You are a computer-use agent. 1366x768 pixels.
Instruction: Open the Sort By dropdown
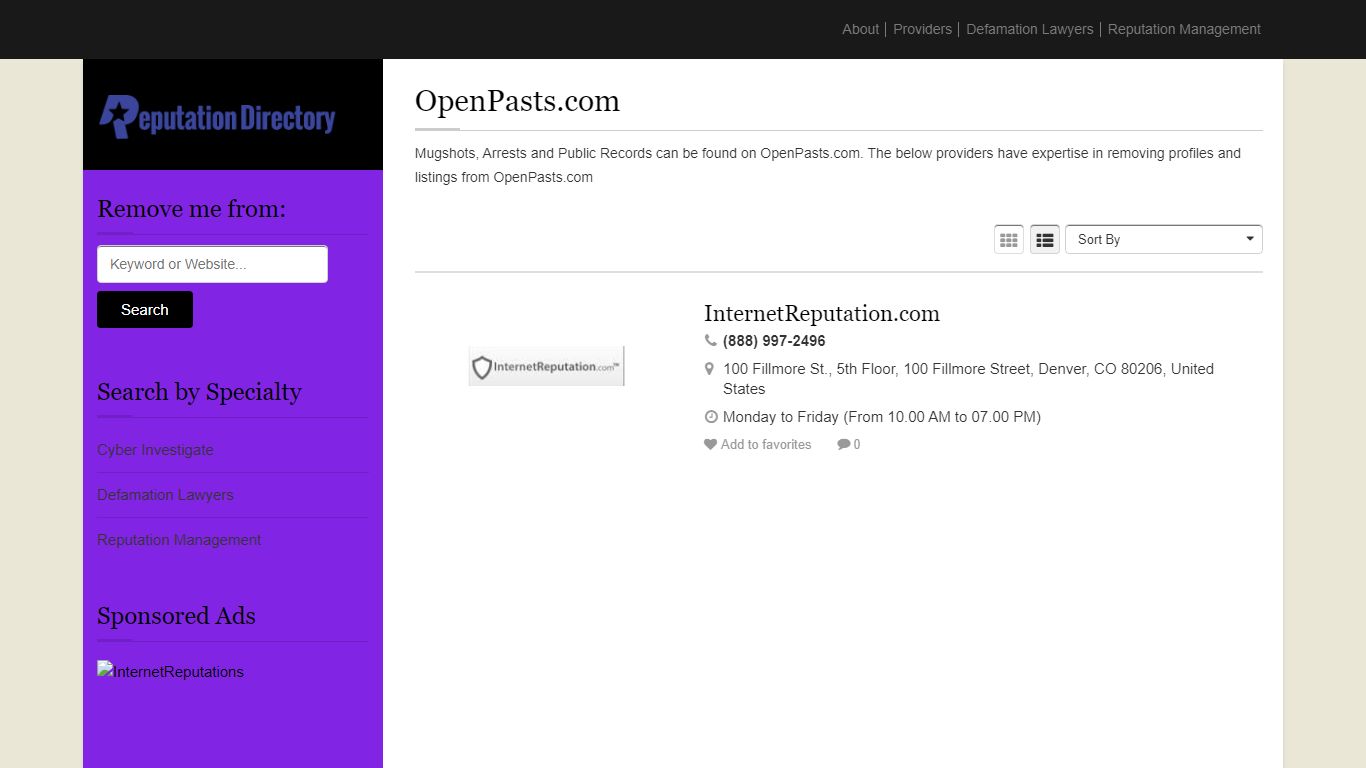pos(1164,240)
